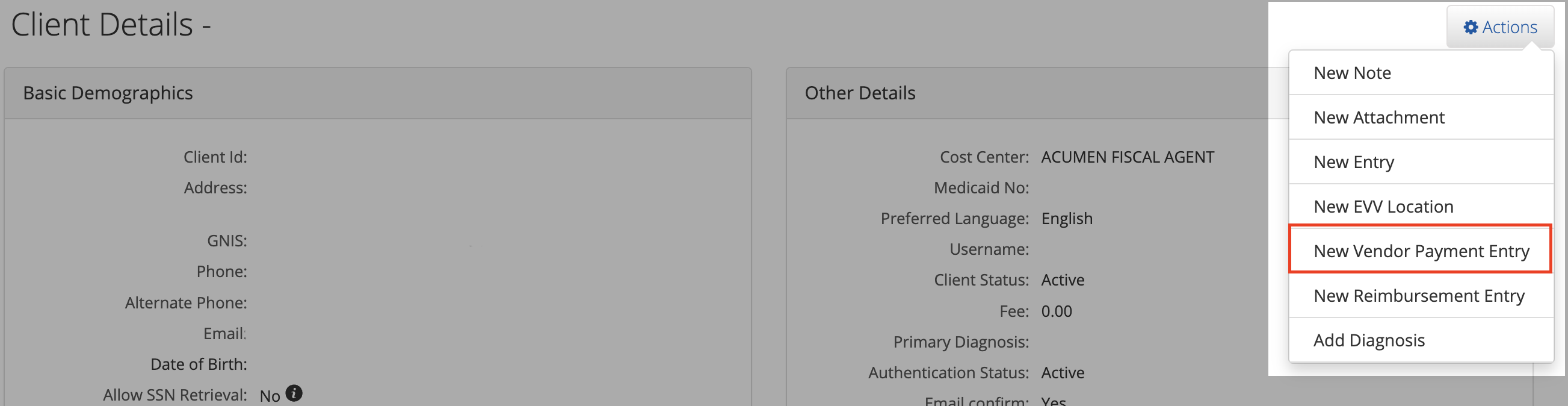Click the Other Details panel header
The width and height of the screenshot is (1568, 406).
pos(860,93)
